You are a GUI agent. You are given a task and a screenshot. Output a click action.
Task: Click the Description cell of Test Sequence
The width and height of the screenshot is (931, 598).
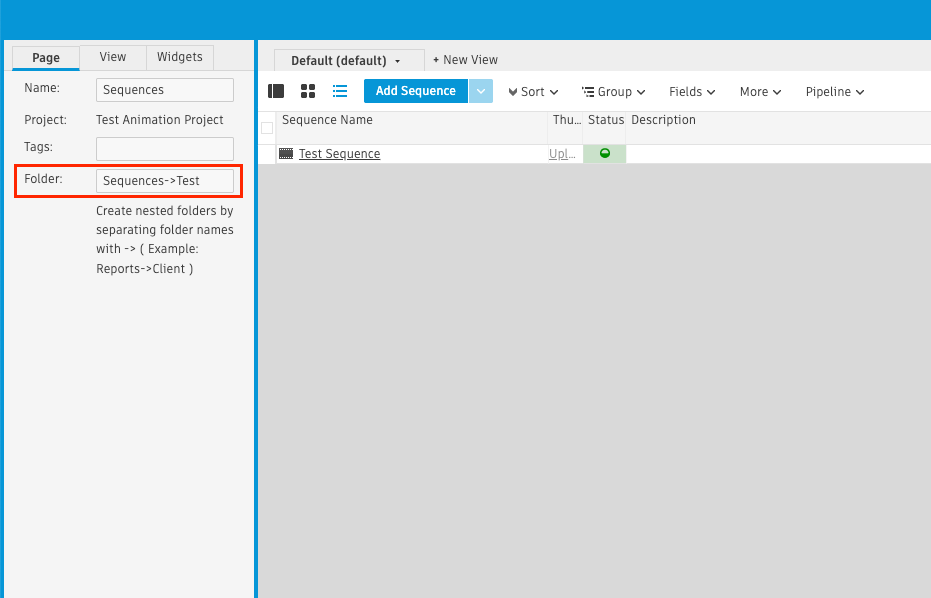tap(778, 154)
